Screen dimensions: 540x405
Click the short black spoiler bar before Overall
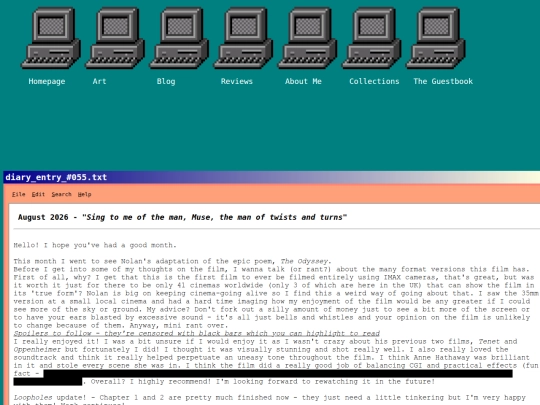pos(48,382)
